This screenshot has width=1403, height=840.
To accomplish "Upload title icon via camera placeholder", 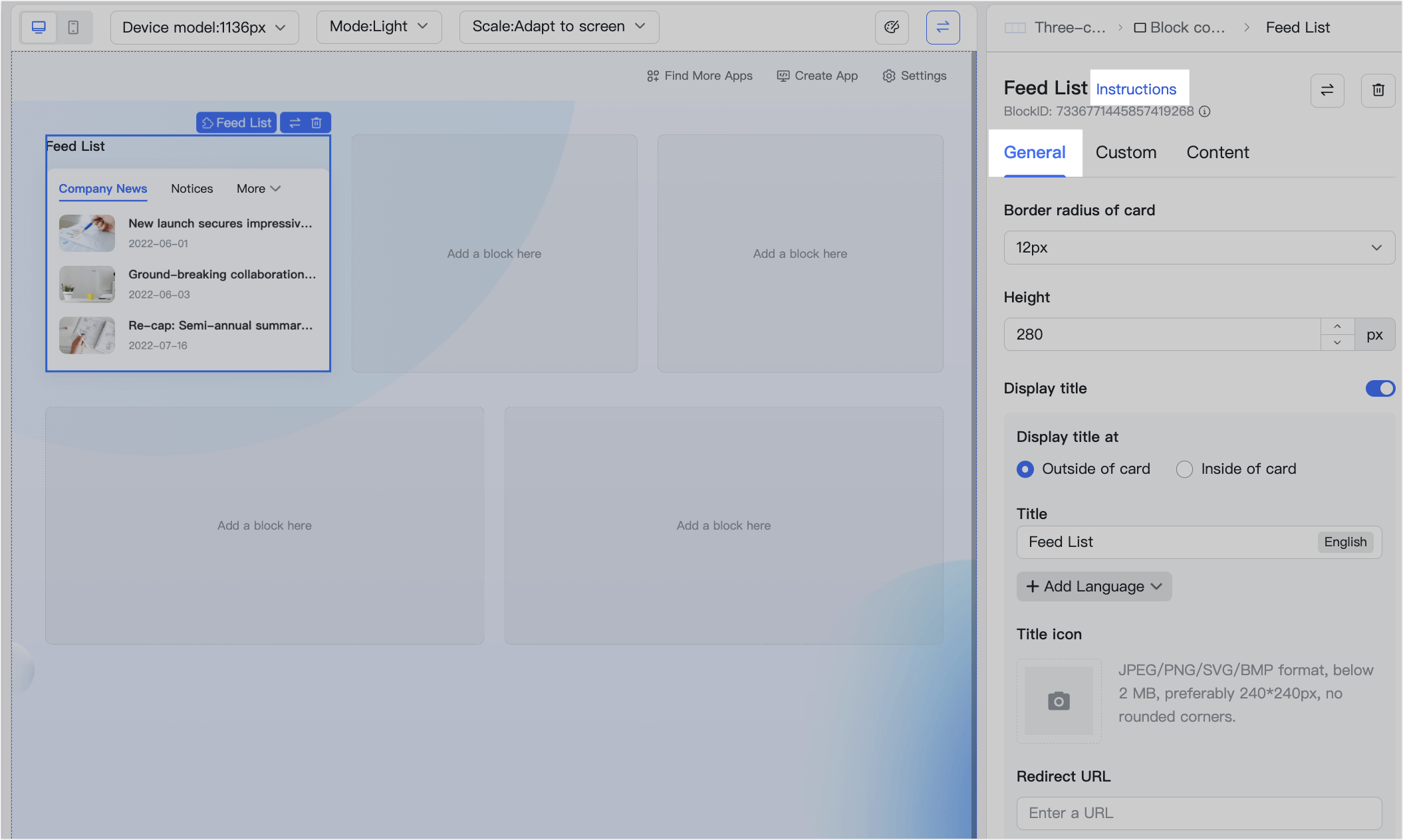I will (x=1059, y=701).
